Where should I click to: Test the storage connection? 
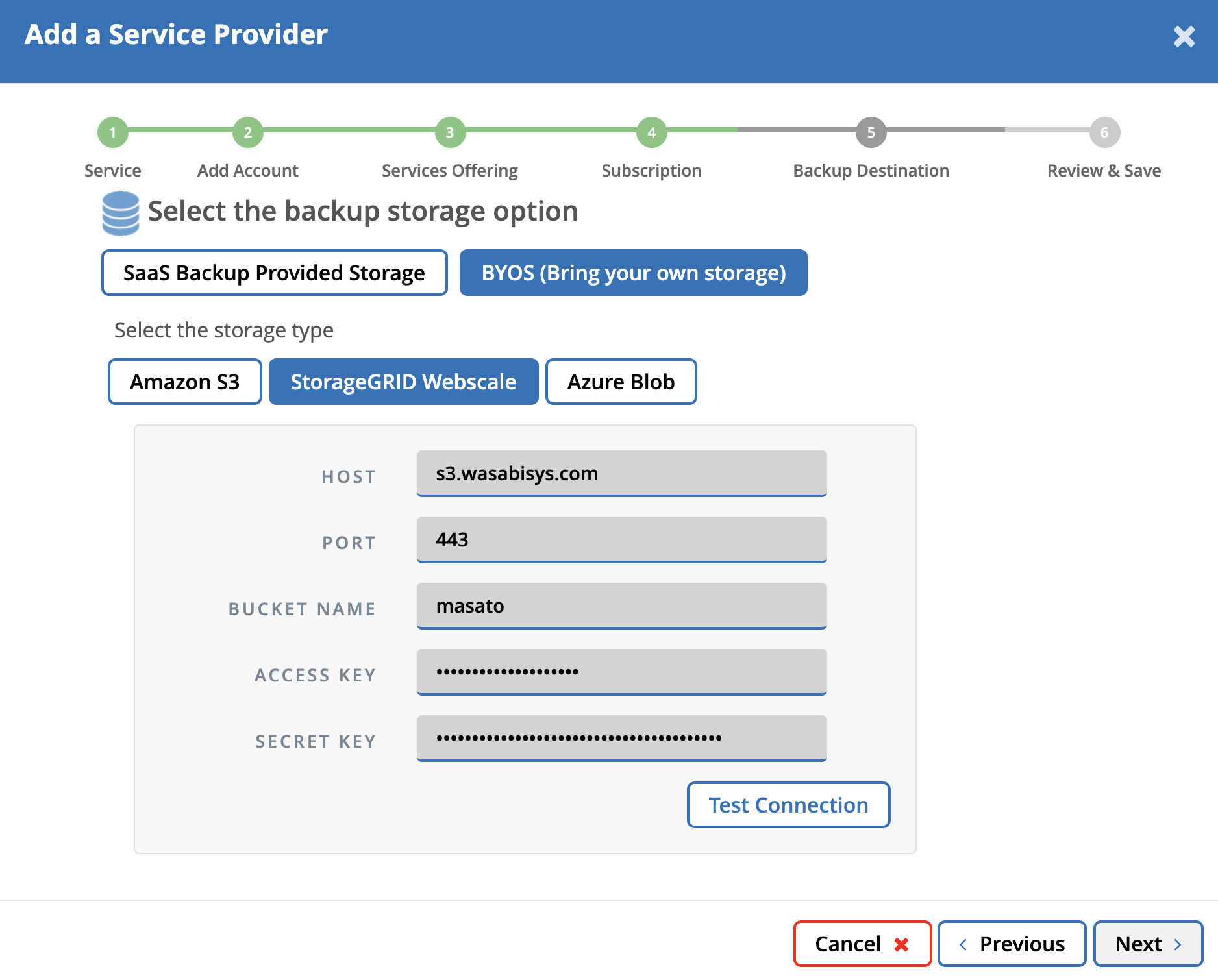click(x=789, y=805)
